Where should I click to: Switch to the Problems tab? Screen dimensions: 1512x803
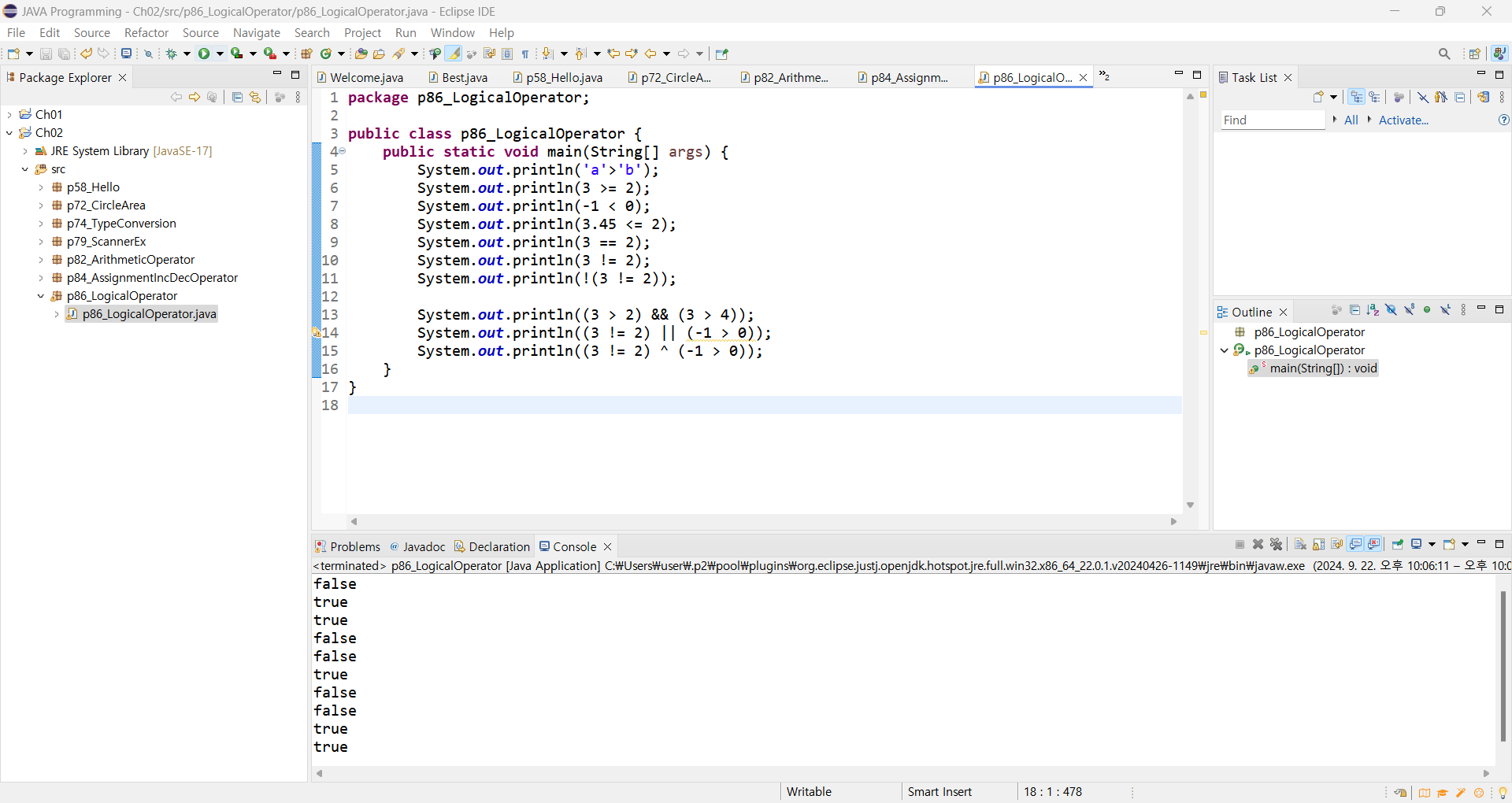pos(347,546)
